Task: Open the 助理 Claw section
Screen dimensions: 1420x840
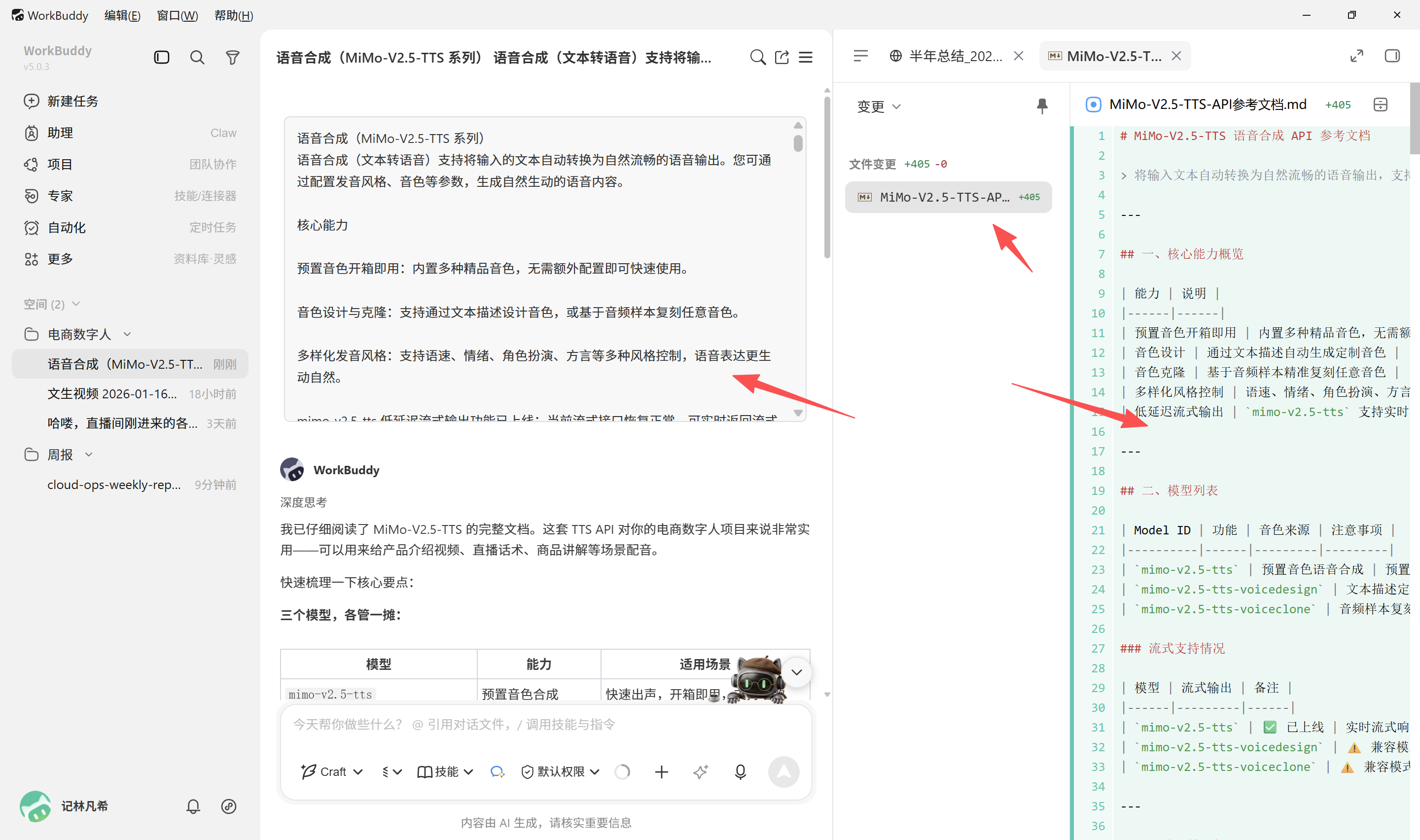Action: (x=130, y=133)
